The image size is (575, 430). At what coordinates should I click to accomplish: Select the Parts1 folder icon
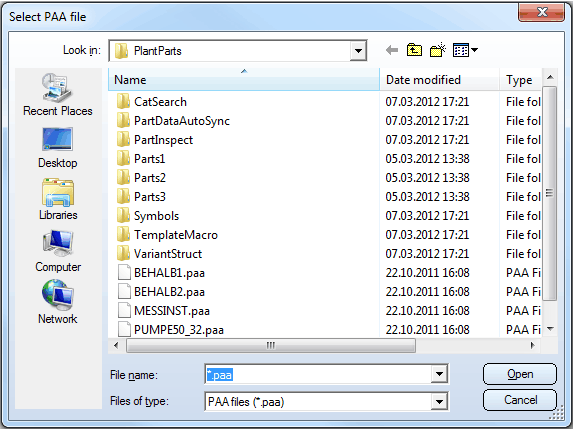(x=123, y=158)
